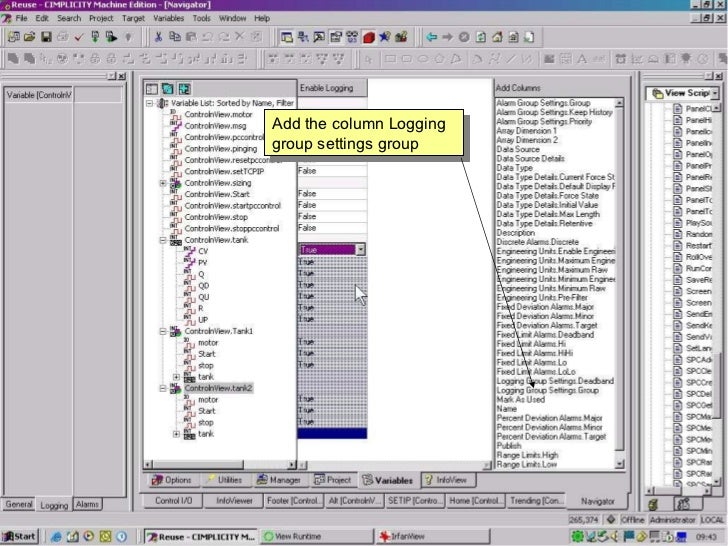
Task: Click the Paste icon in toolbar
Action: pos(191,37)
